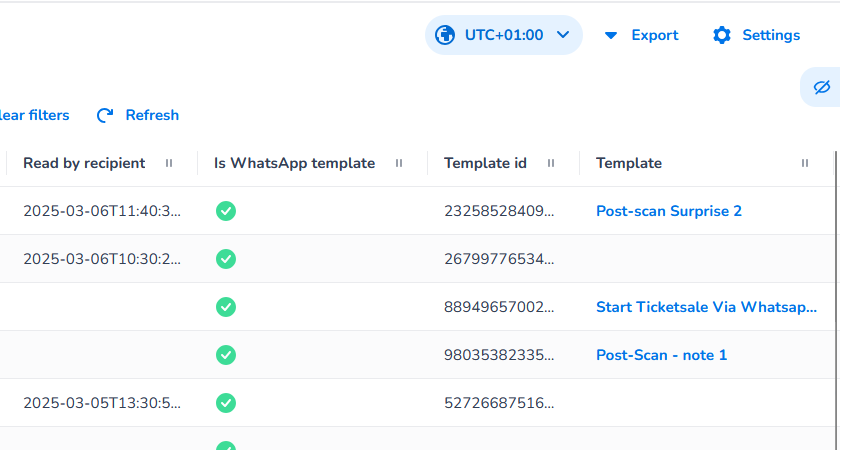Image resolution: width=841 pixels, height=450 pixels.
Task: Click the Clear filters link
Action: pyautogui.click(x=34, y=115)
